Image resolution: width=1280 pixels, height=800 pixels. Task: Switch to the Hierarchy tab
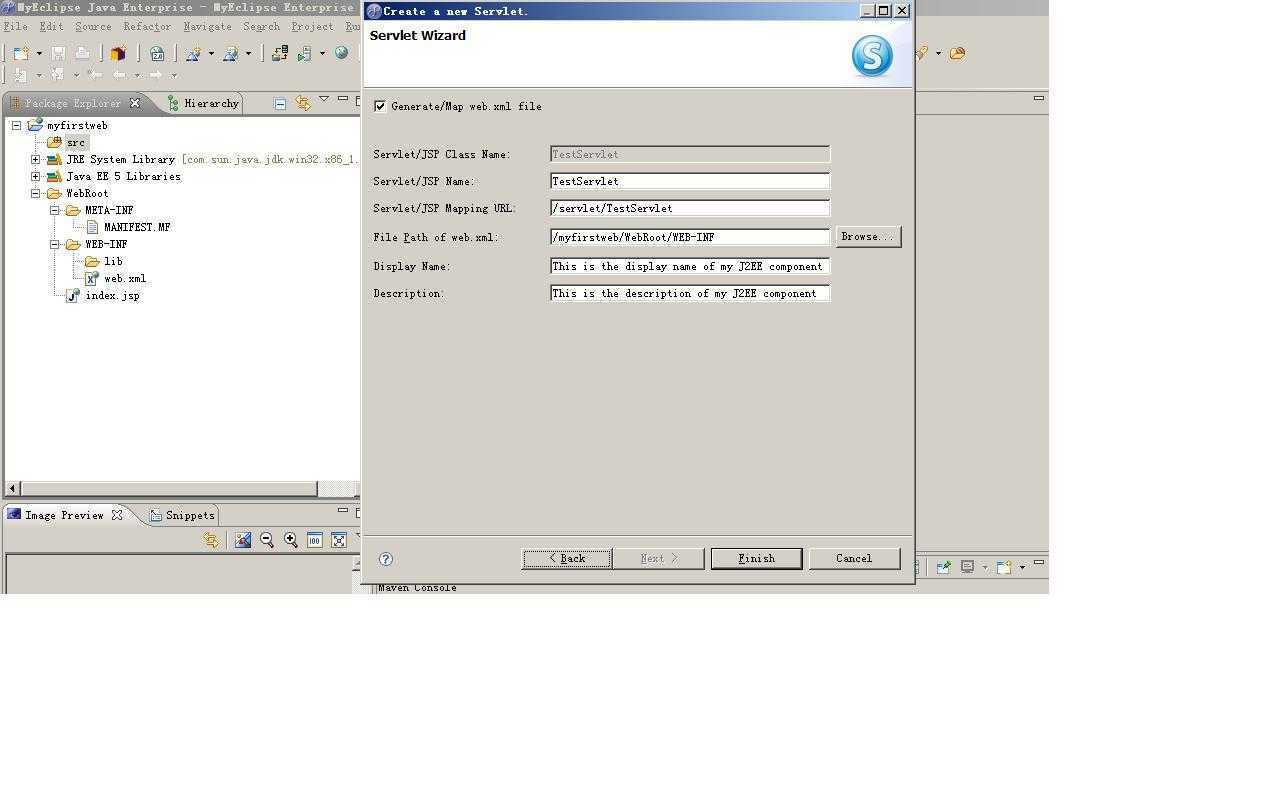coord(204,103)
